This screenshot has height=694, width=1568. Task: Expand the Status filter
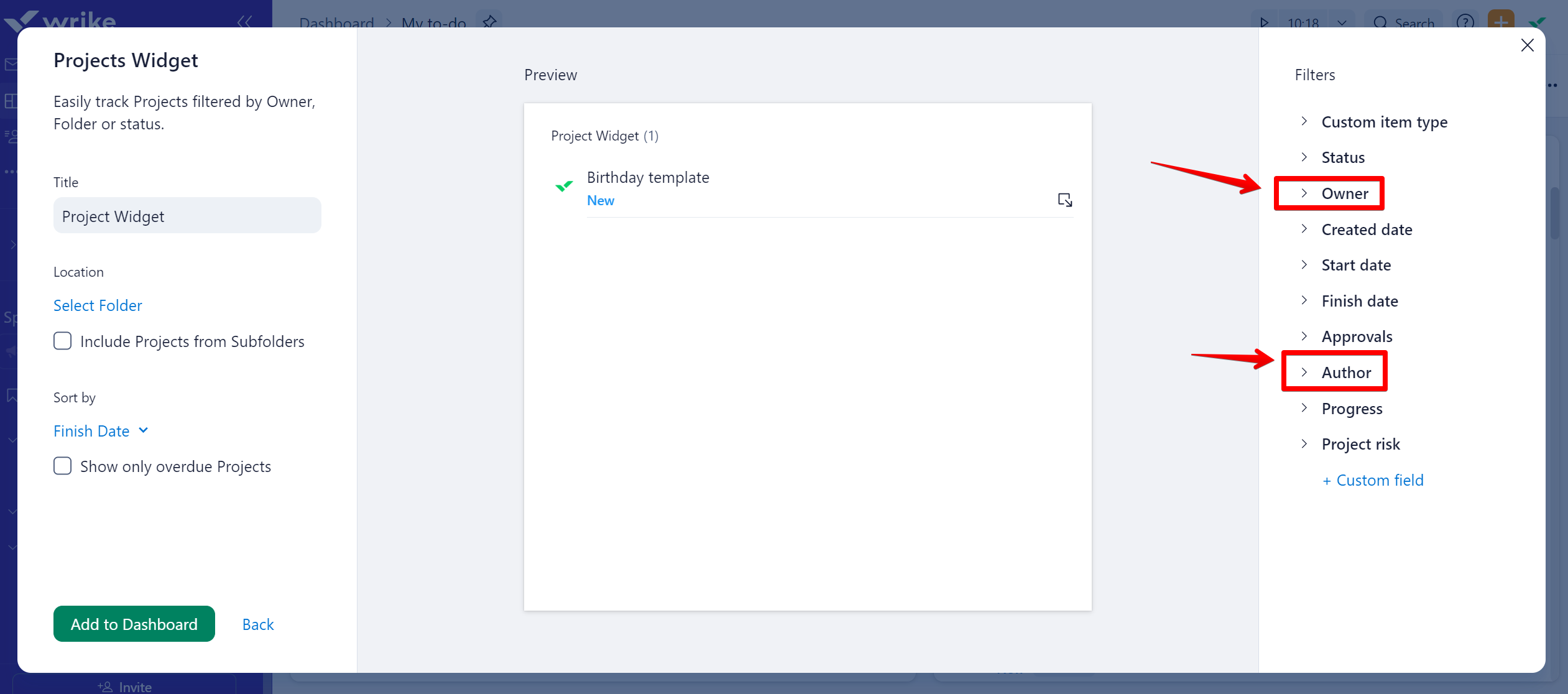(1342, 157)
